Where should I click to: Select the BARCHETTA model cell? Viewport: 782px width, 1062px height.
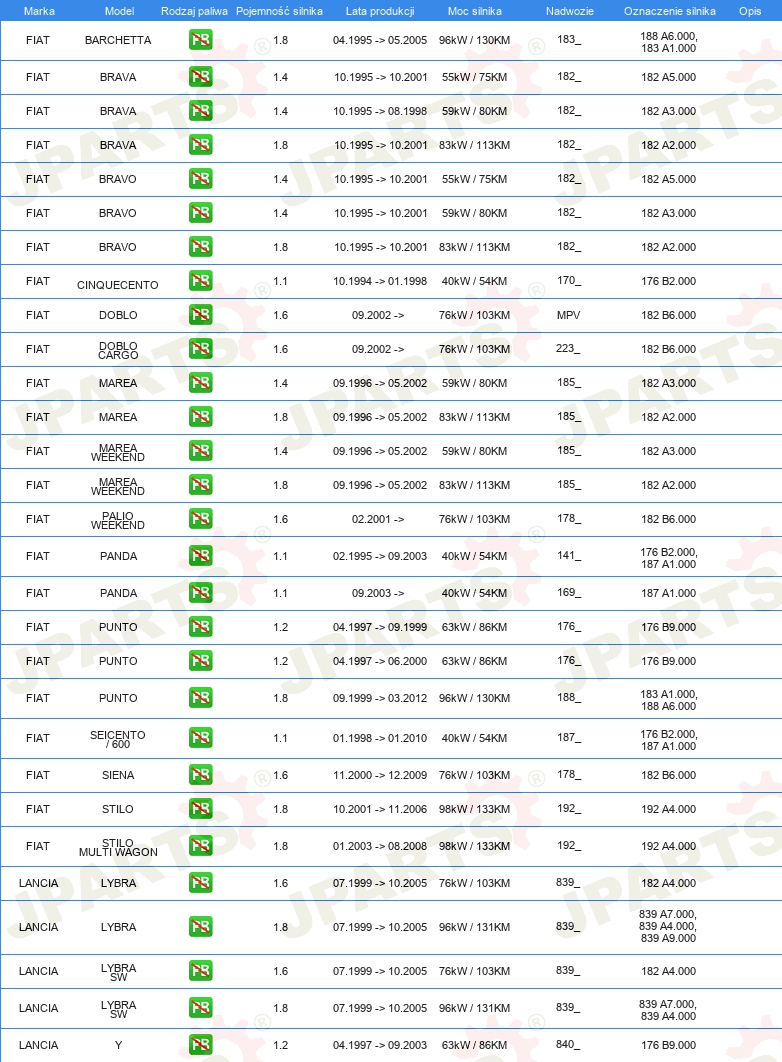tap(118, 40)
